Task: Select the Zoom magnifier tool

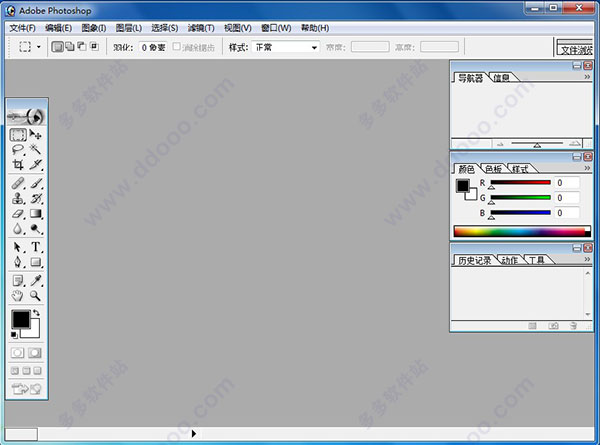Action: click(x=36, y=296)
